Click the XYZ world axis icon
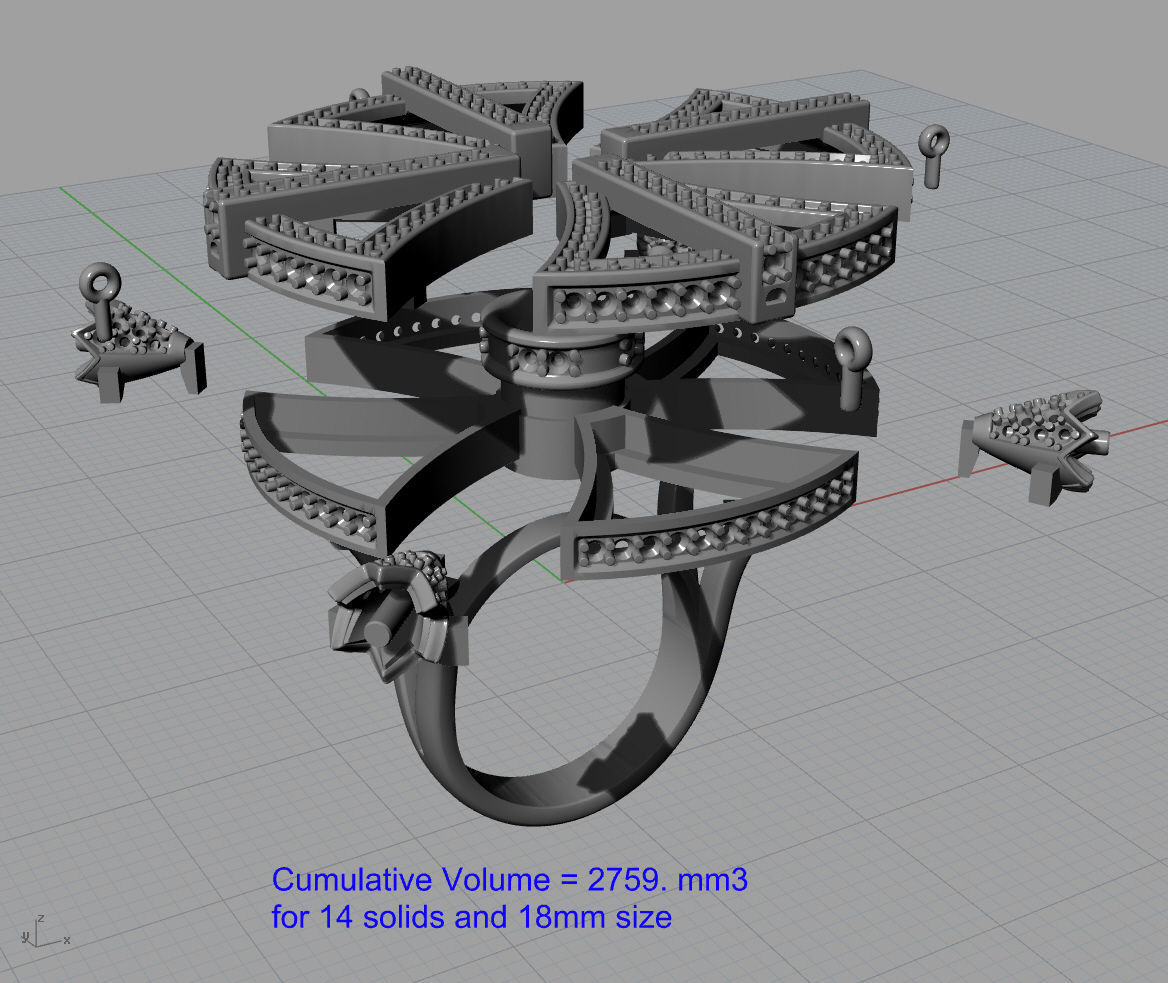Viewport: 1168px width, 983px height. tap(45, 932)
